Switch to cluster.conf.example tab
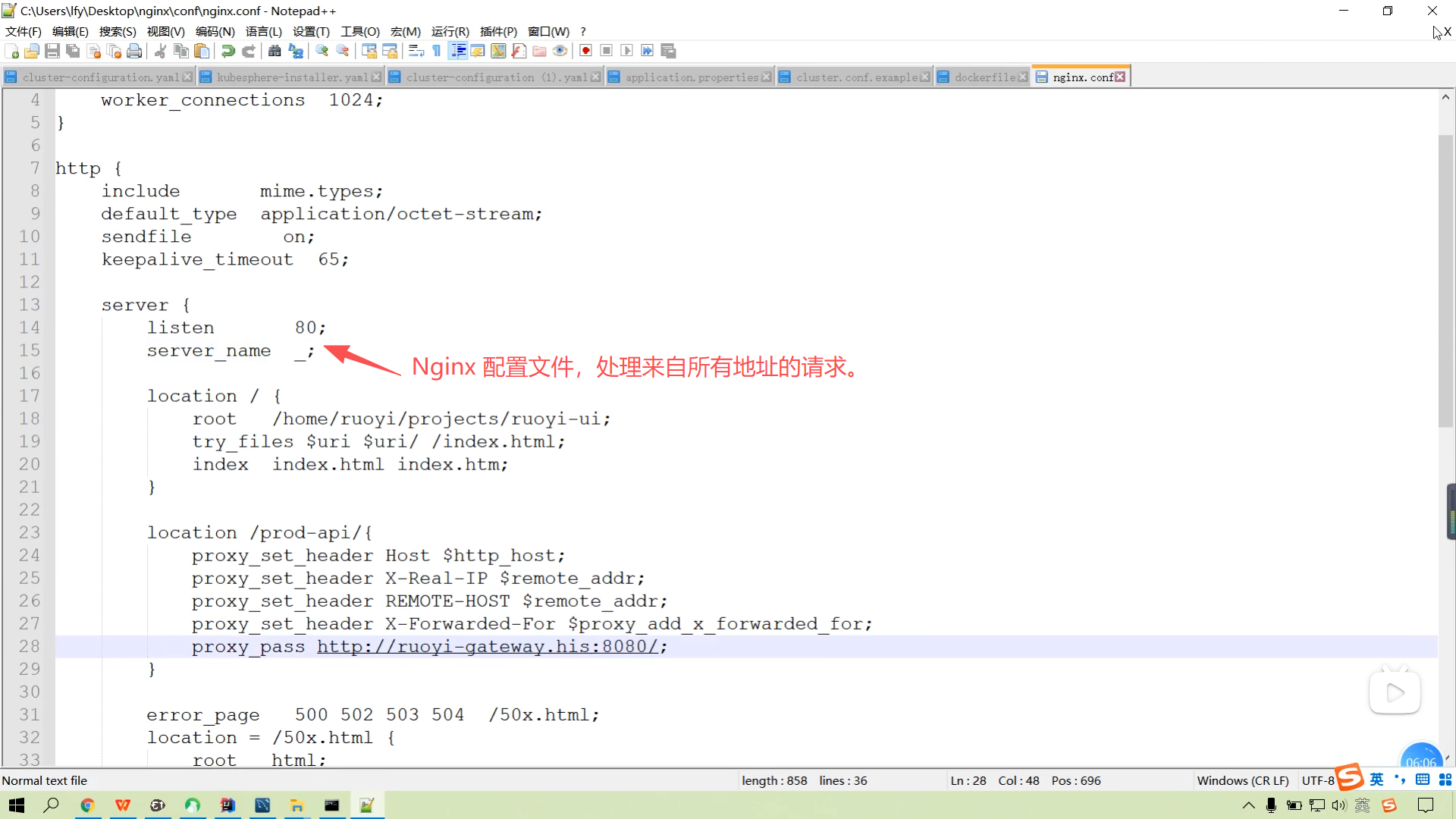Viewport: 1456px width, 819px height. click(855, 77)
